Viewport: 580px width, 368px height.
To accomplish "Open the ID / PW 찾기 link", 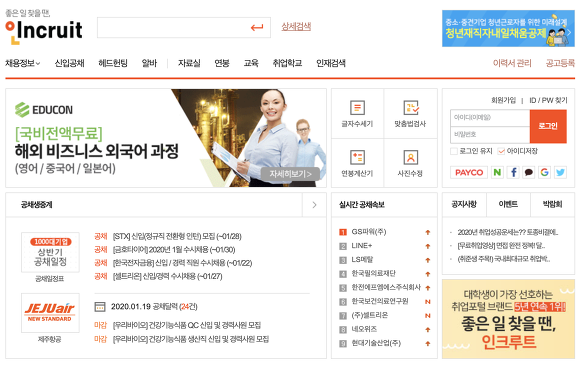I will click(548, 100).
